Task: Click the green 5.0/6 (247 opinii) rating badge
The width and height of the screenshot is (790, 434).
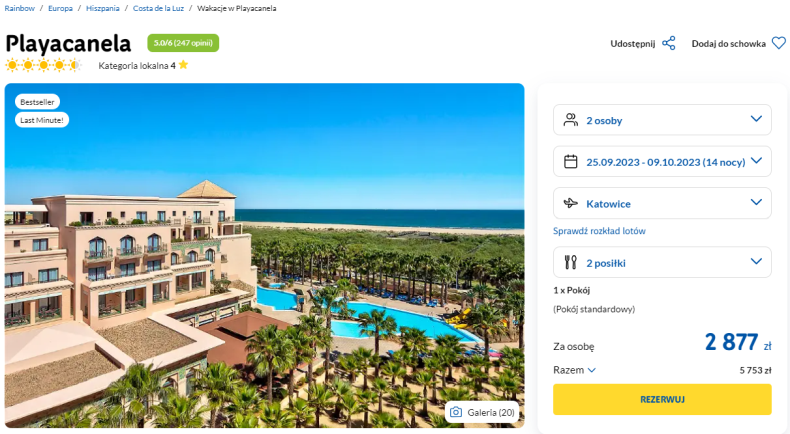Action: tap(183, 43)
